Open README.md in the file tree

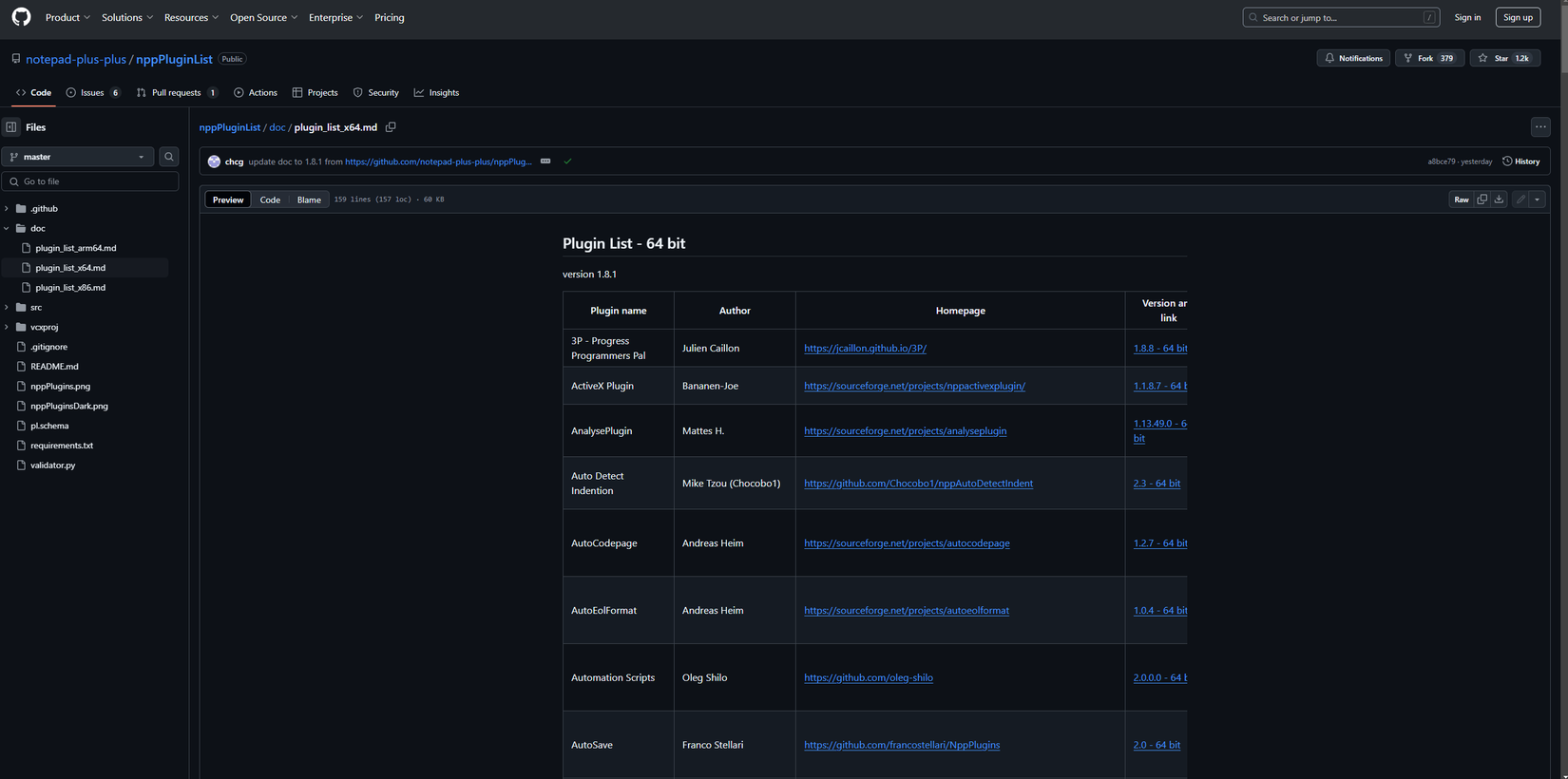(54, 367)
